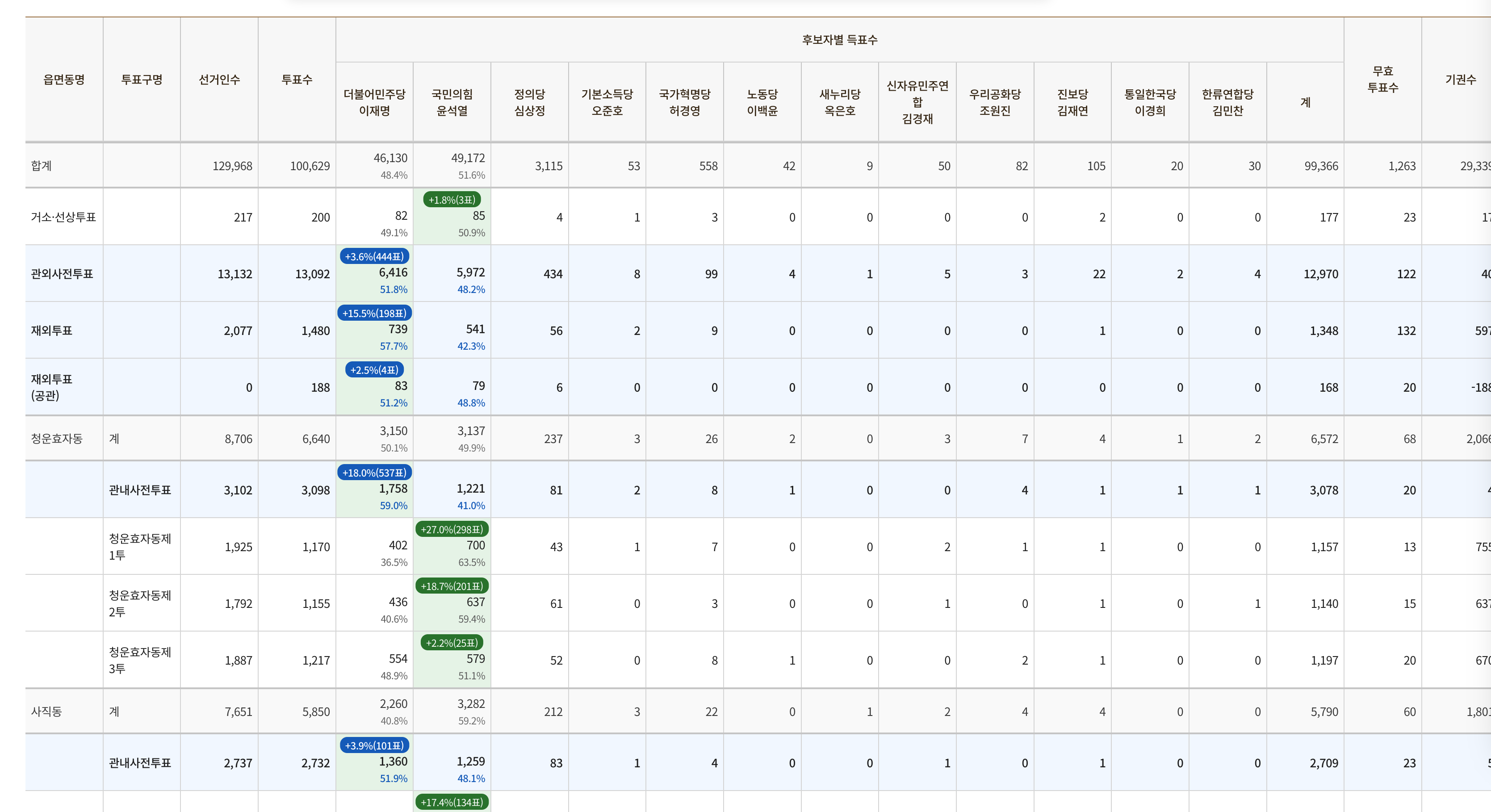Click the +18.0%(537표) blue badge

coord(374,473)
